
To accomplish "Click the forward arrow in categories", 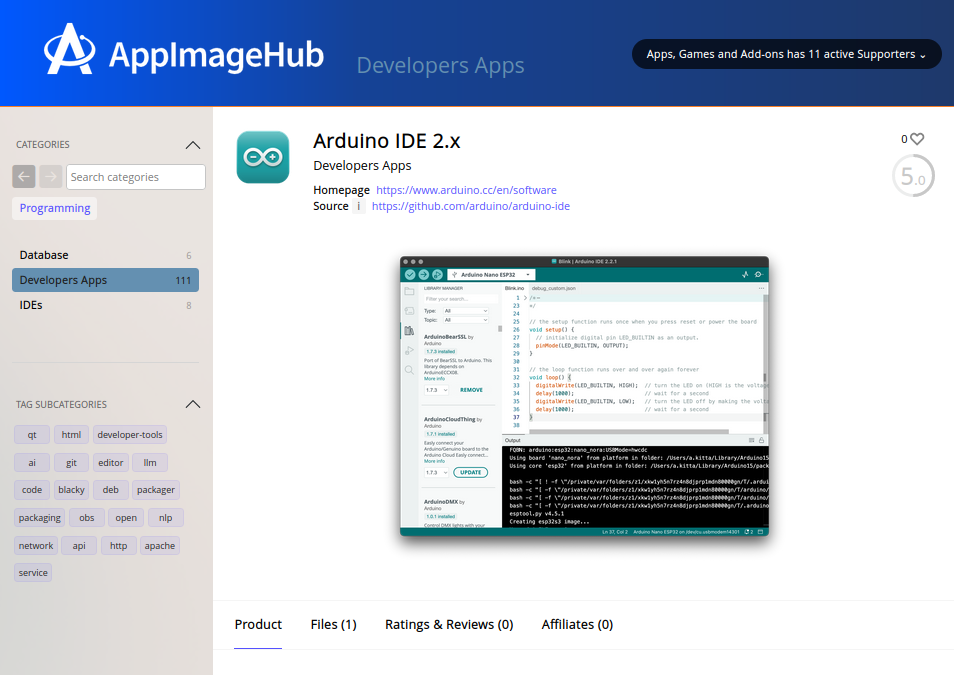I will pyautogui.click(x=50, y=177).
